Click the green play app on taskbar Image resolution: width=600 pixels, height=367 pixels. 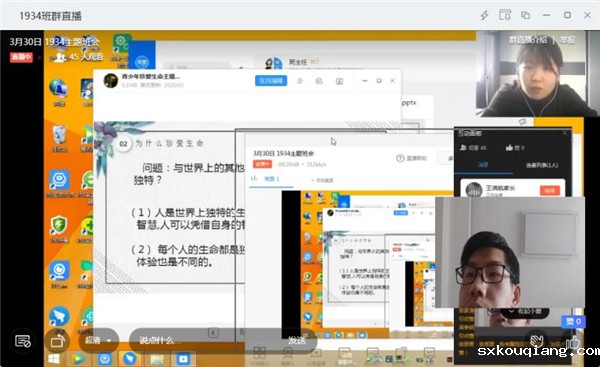pos(79,359)
